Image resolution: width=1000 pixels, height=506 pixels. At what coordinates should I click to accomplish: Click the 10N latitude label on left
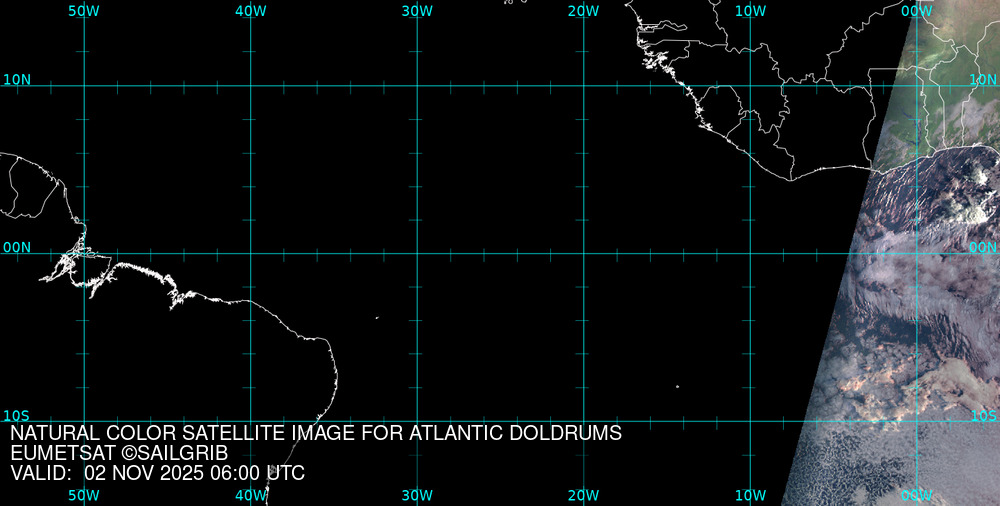pyautogui.click(x=16, y=79)
